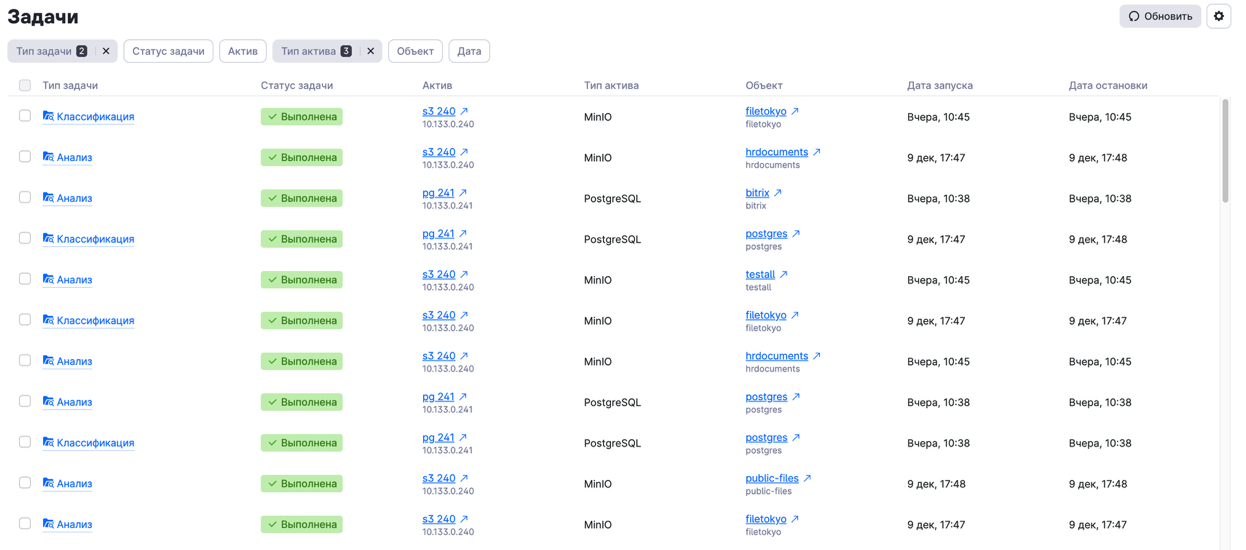Click external link arrow beside testall object
1246x550 pixels.
(784, 274)
